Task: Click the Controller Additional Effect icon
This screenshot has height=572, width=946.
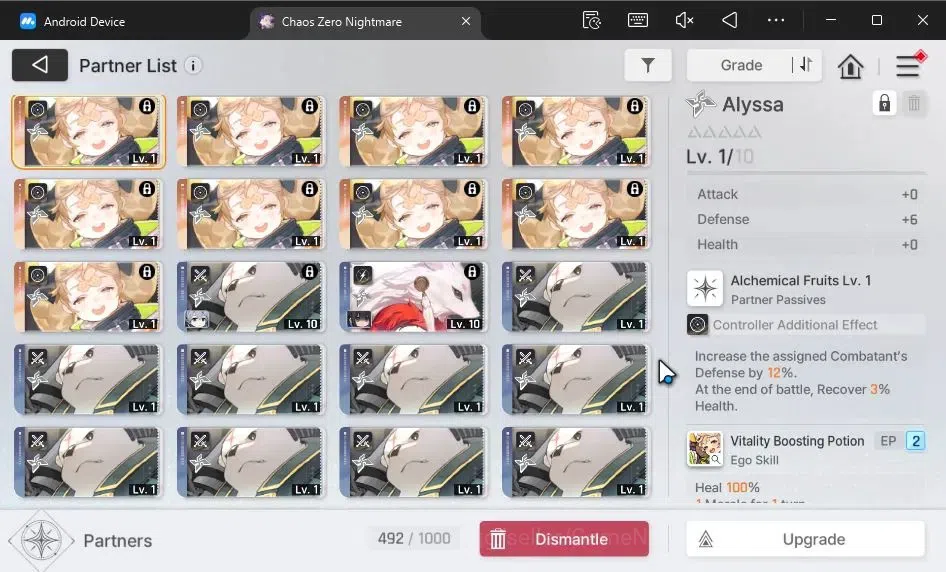Action: tap(697, 325)
